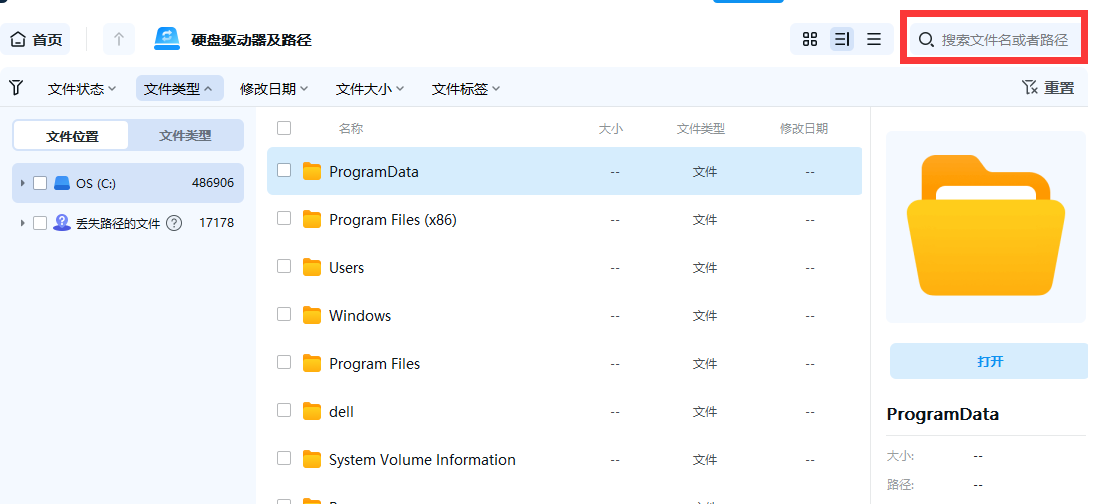Image resolution: width=1101 pixels, height=504 pixels.
Task: Click the search magnifier icon
Action: tap(926, 40)
